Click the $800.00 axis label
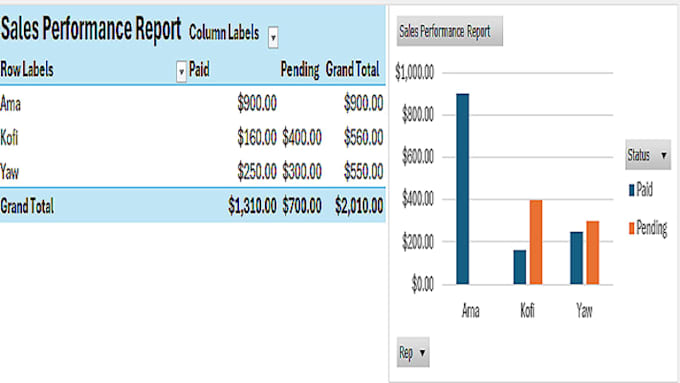 (x=418, y=115)
